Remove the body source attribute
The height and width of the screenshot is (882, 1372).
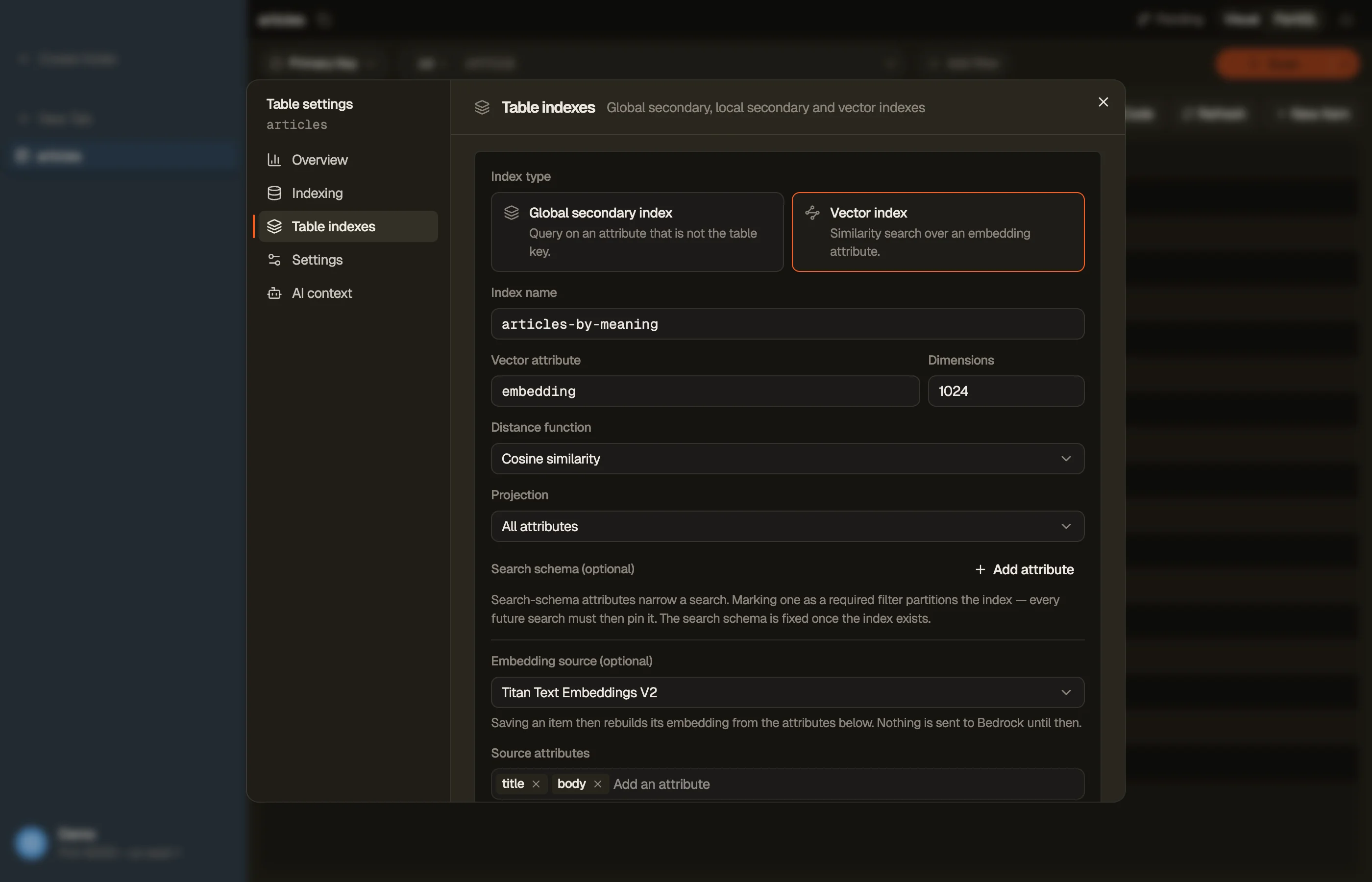pos(598,784)
